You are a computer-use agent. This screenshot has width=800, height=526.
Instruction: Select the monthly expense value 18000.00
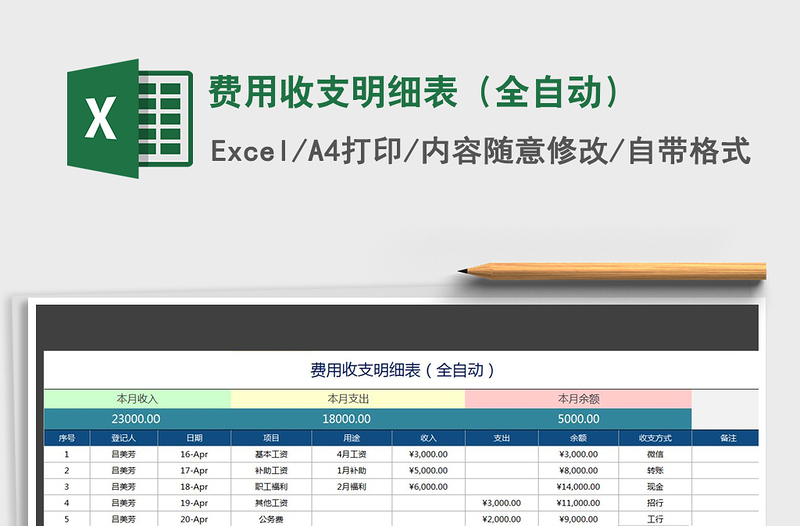pos(346,419)
